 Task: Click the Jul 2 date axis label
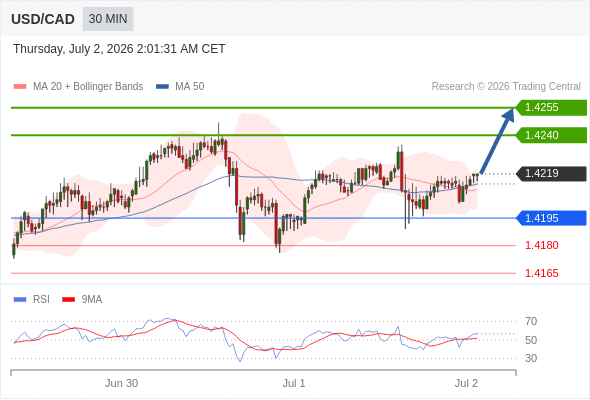click(x=466, y=383)
